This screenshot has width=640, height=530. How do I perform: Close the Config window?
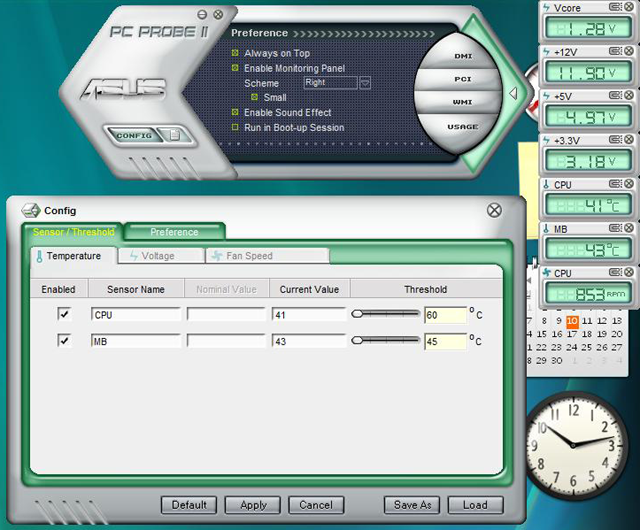point(494,210)
